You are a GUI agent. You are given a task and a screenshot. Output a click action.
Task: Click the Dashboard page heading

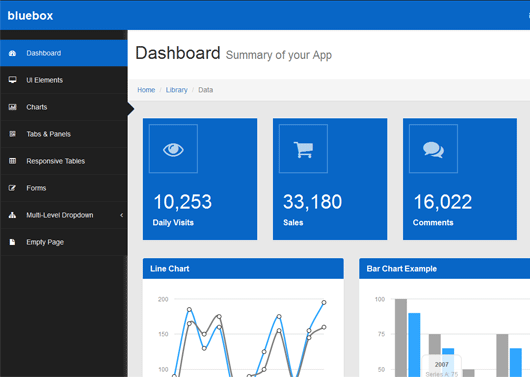point(178,53)
